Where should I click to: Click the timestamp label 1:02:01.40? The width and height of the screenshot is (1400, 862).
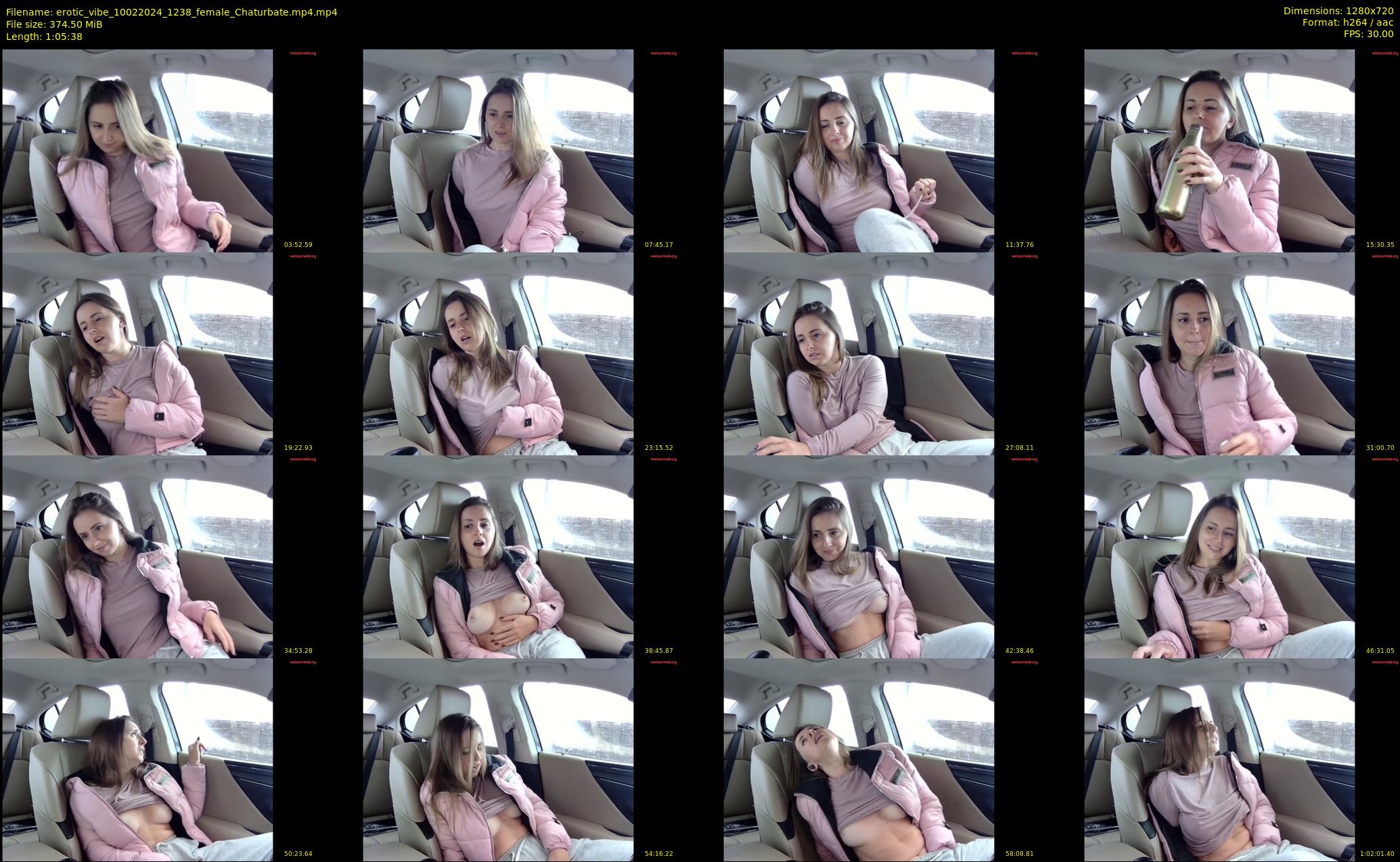point(1378,854)
